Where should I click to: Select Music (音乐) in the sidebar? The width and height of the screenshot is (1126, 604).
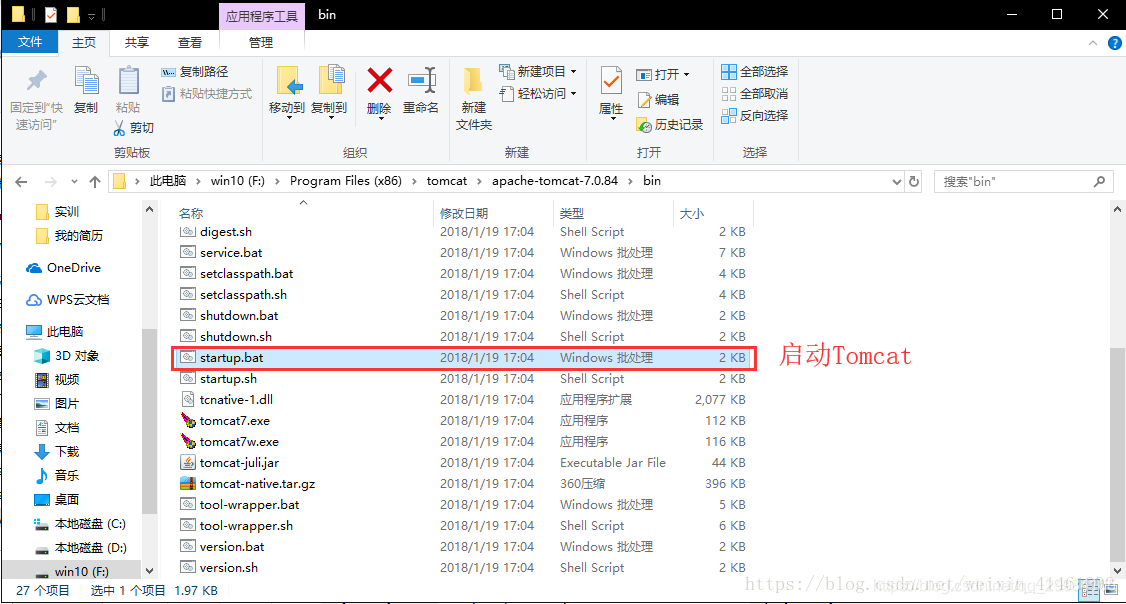coord(57,475)
